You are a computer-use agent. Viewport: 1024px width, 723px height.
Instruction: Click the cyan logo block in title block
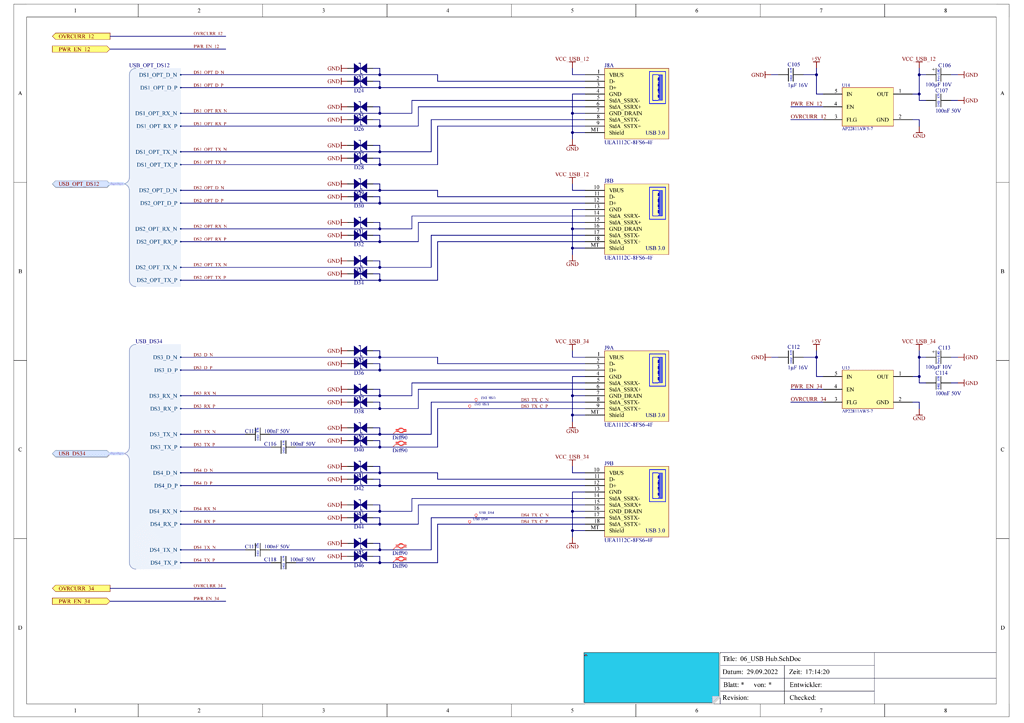pyautogui.click(x=651, y=677)
